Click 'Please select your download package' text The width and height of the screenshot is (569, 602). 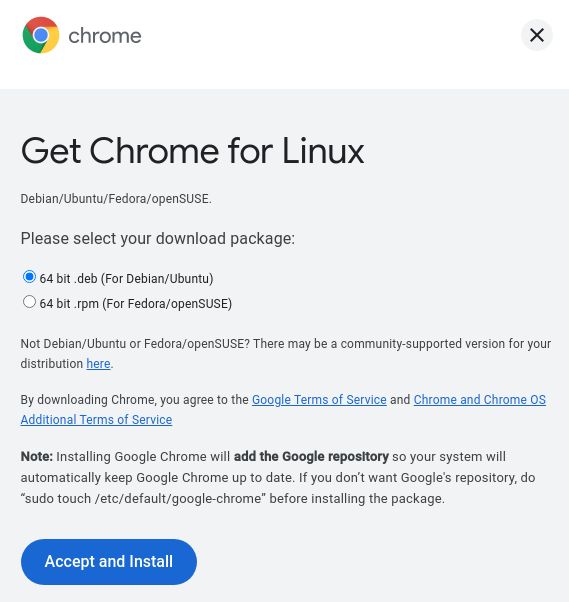(x=158, y=239)
